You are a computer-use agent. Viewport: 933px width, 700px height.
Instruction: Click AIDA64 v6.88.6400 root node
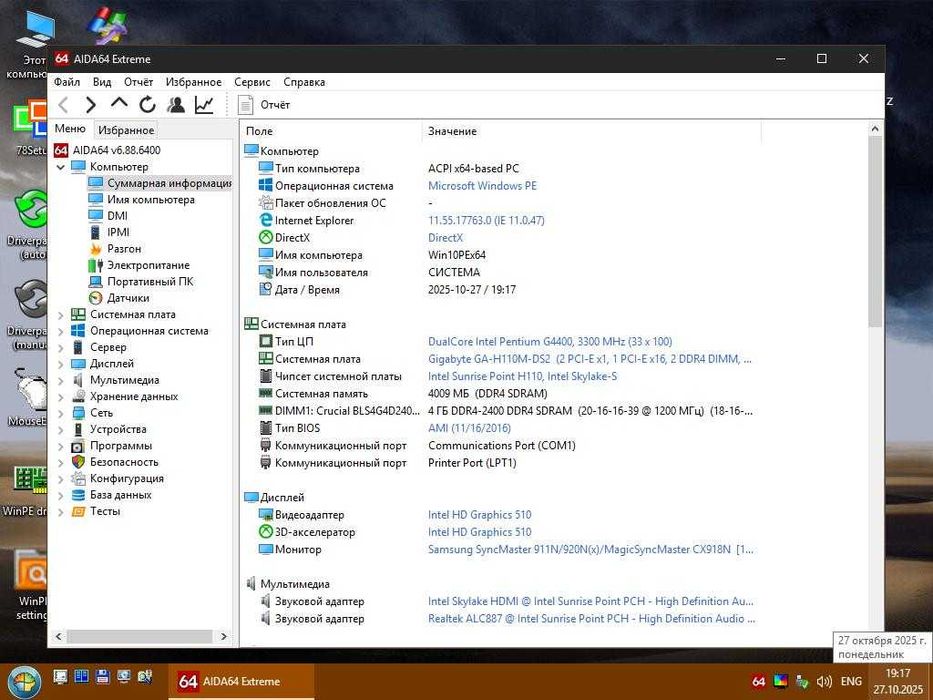coord(117,150)
